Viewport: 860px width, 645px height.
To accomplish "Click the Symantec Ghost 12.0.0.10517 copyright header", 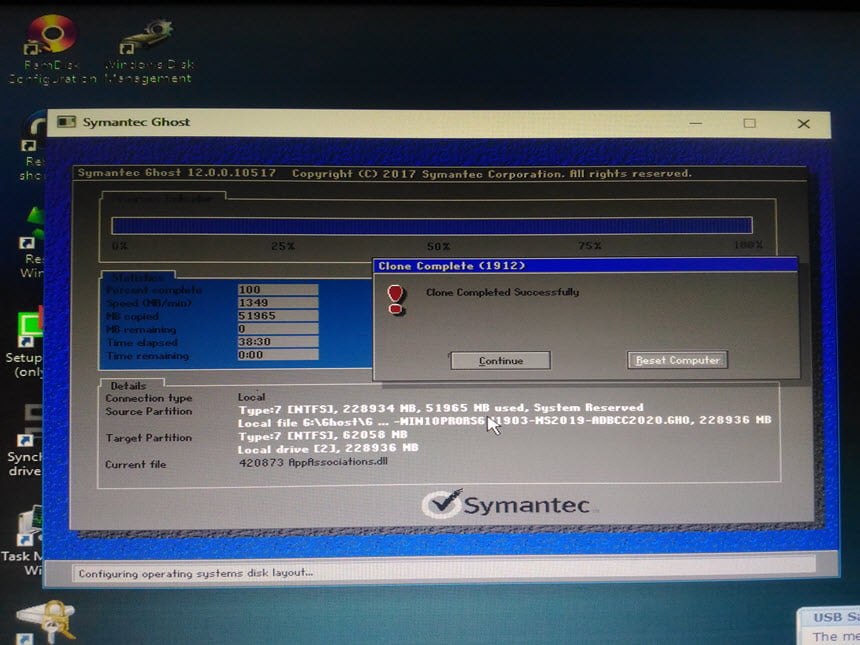I will [384, 173].
